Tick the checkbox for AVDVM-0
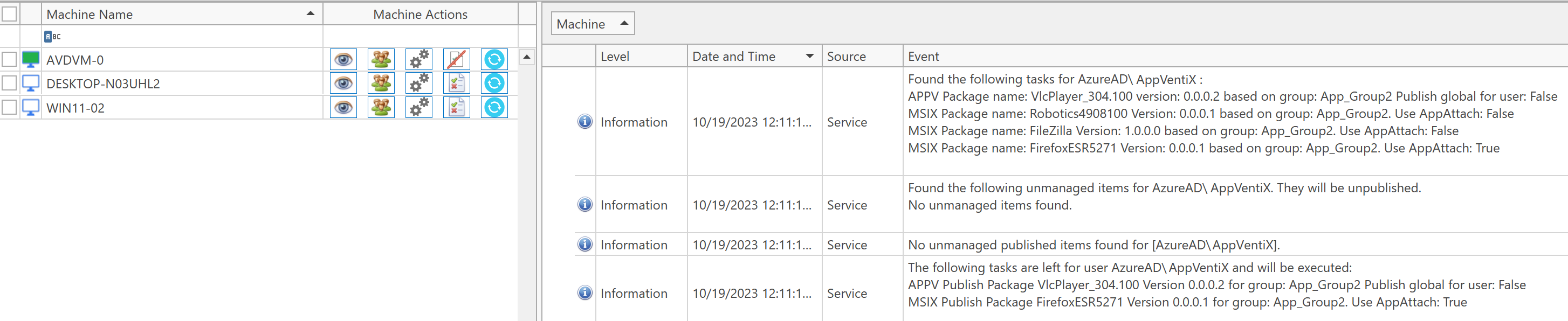The height and width of the screenshot is (321, 1568). pyautogui.click(x=9, y=60)
